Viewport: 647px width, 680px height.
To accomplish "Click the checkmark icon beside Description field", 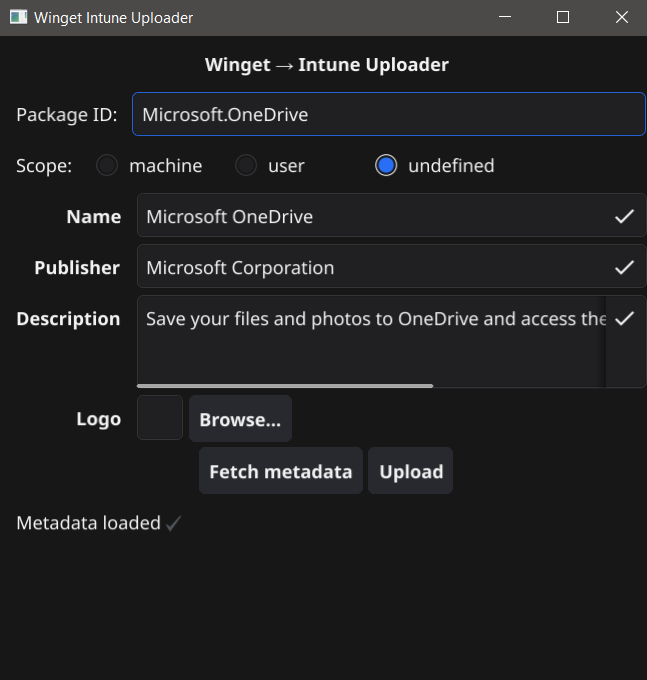I will pyautogui.click(x=624, y=318).
